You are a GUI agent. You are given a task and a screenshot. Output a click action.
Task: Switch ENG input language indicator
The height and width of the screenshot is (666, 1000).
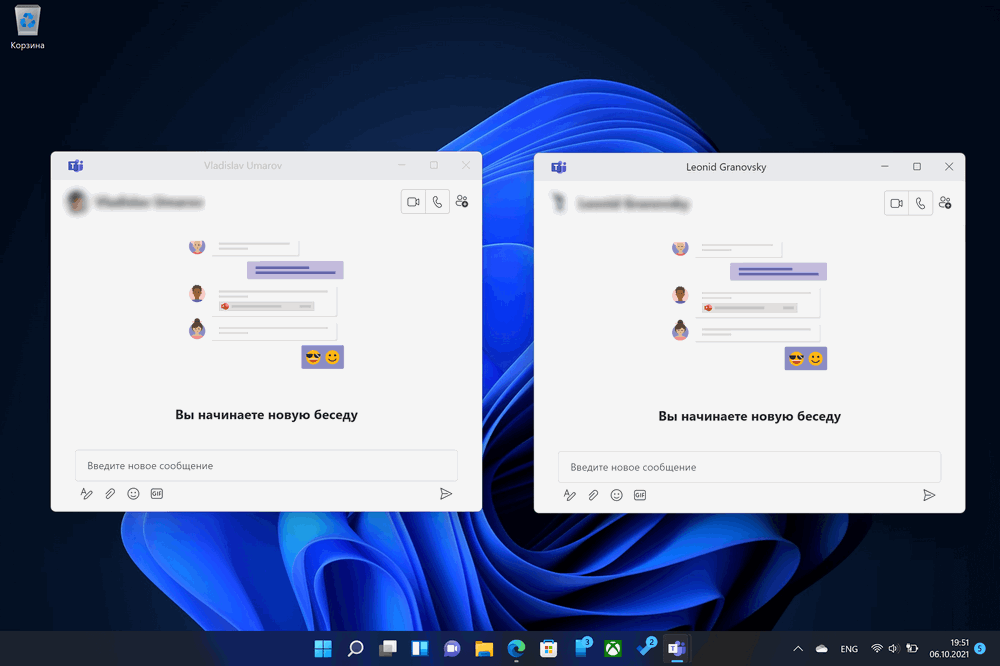tap(849, 649)
